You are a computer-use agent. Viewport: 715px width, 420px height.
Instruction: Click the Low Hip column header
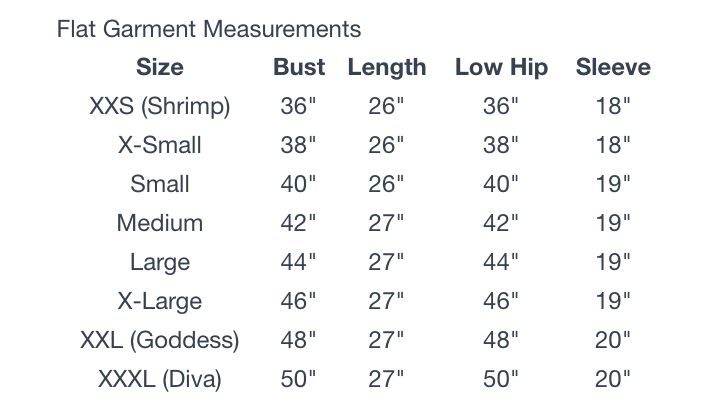(501, 68)
